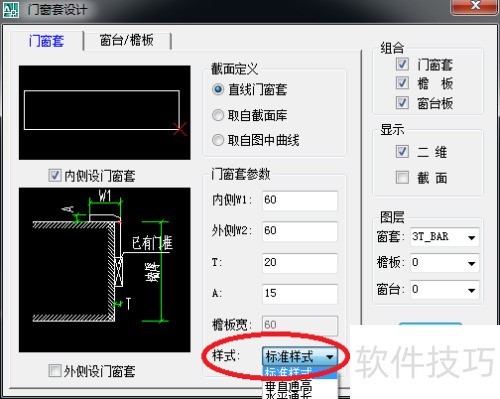Open the 样式 dropdown showing 标准样式
The image size is (500, 399).
click(300, 357)
